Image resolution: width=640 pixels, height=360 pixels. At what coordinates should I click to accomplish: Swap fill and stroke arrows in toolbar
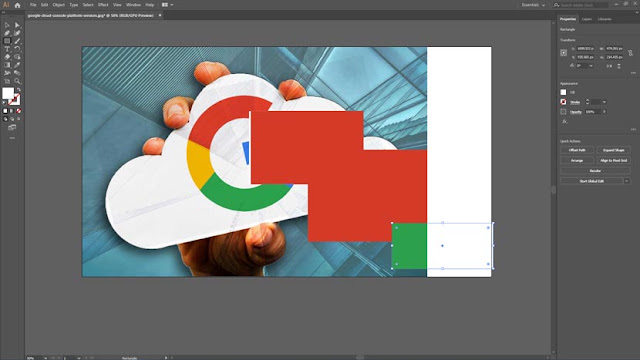click(x=18, y=89)
